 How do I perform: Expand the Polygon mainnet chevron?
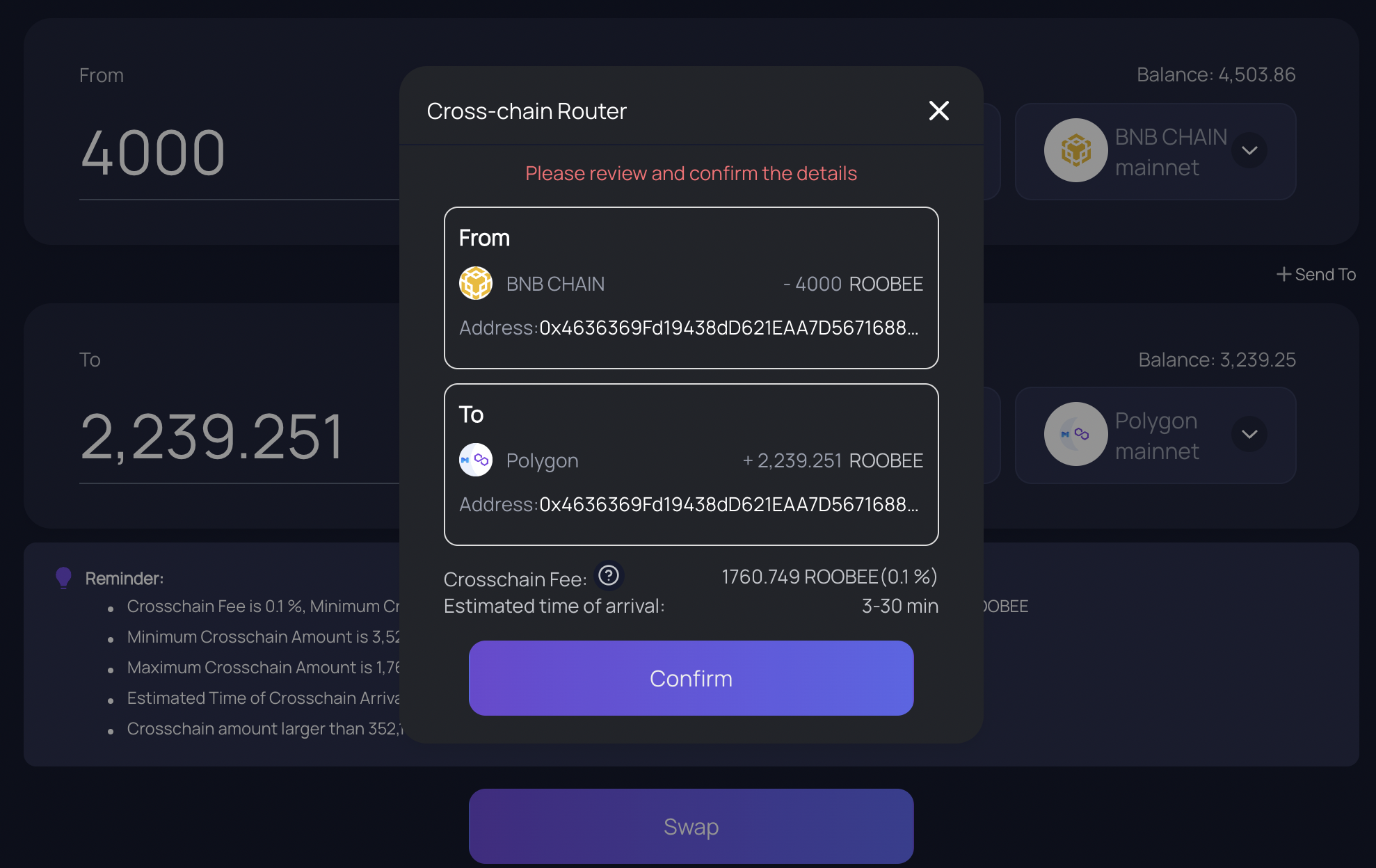[1249, 435]
